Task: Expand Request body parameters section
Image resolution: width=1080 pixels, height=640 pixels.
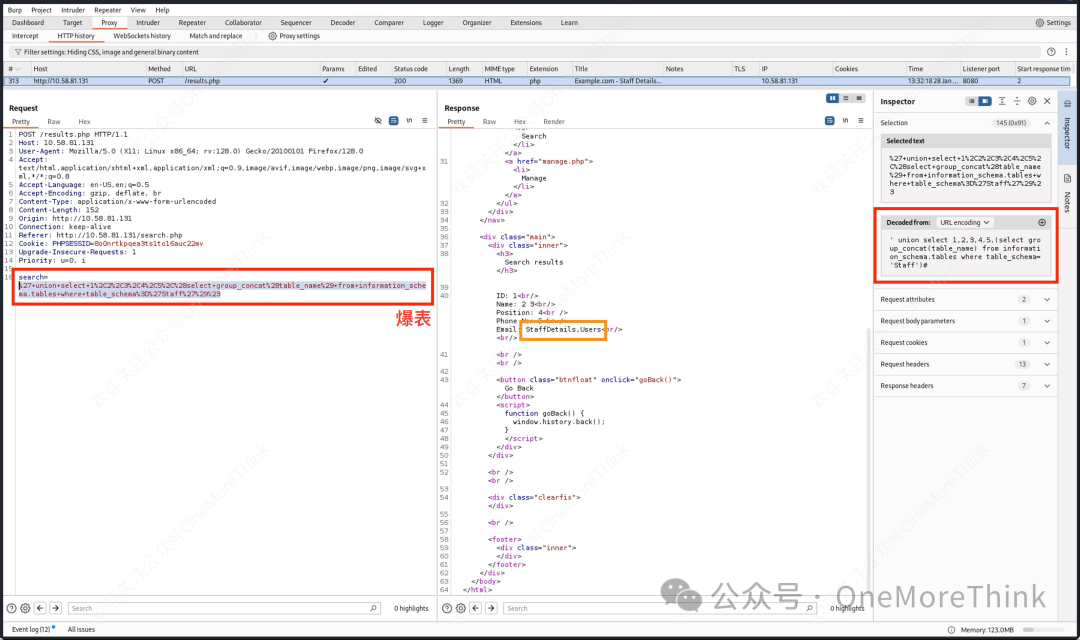Action: [966, 321]
